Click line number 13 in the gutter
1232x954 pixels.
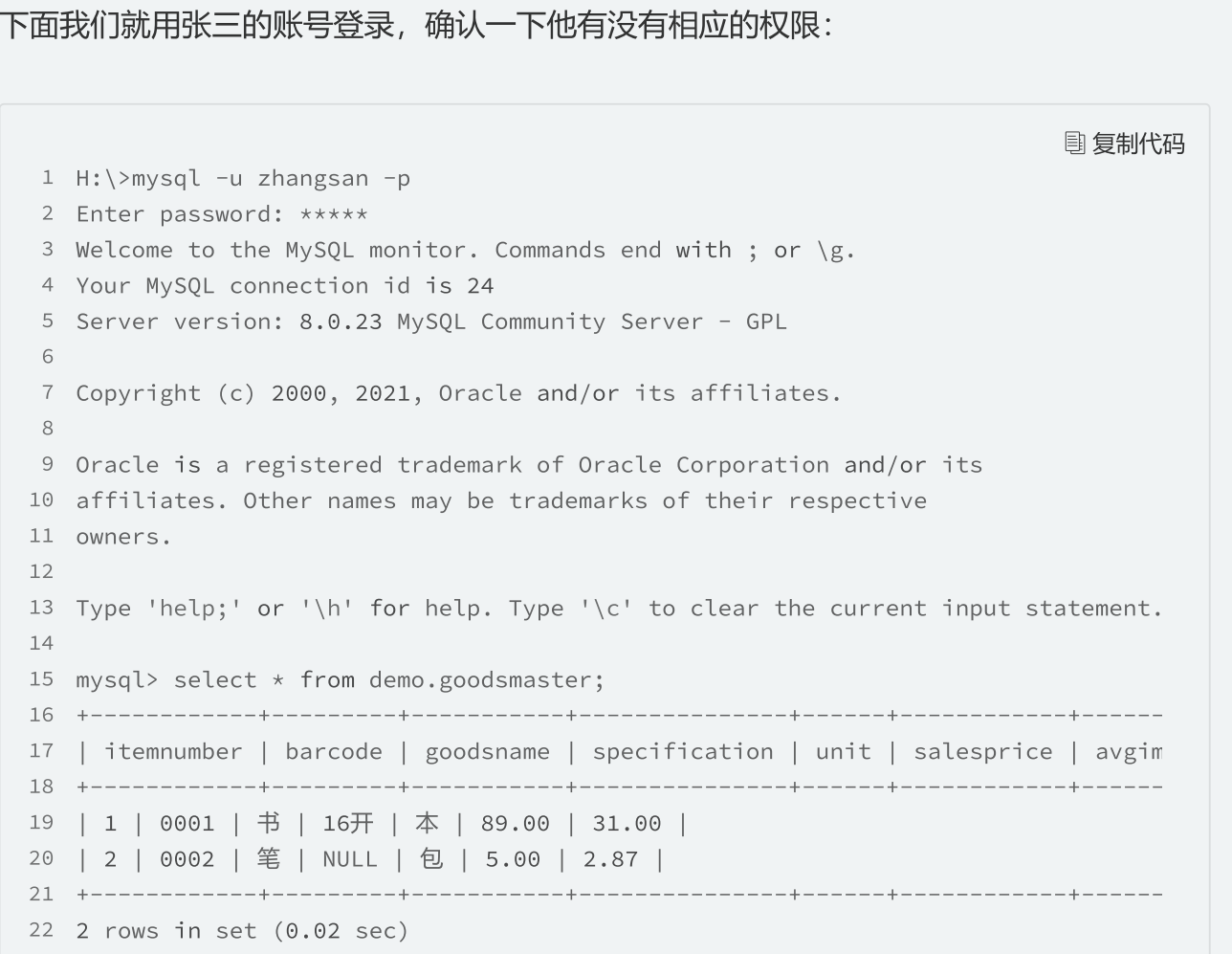pyautogui.click(x=41, y=608)
